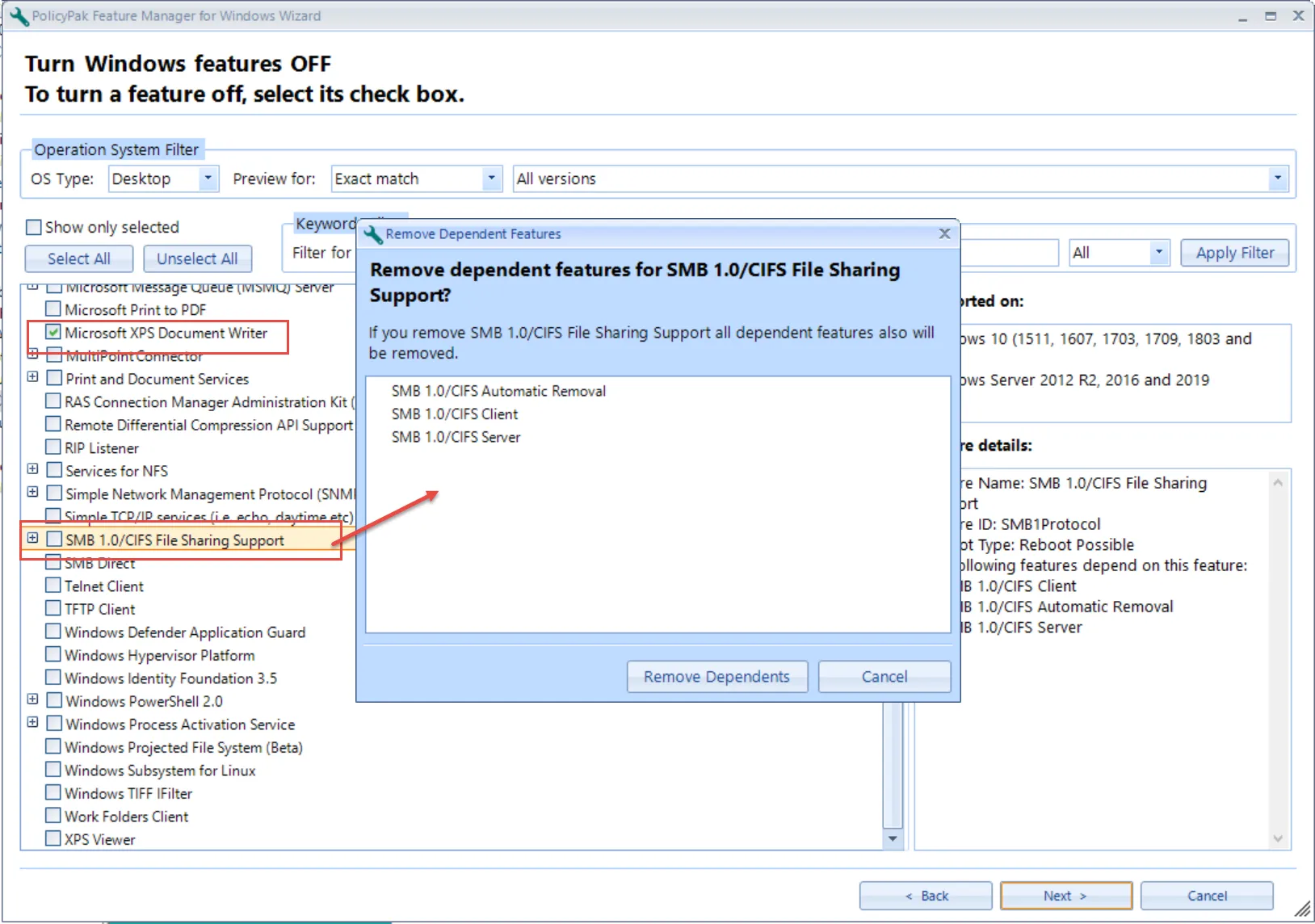Check Microsoft Print to PDF
Viewport: 1315px width, 924px height.
[53, 309]
